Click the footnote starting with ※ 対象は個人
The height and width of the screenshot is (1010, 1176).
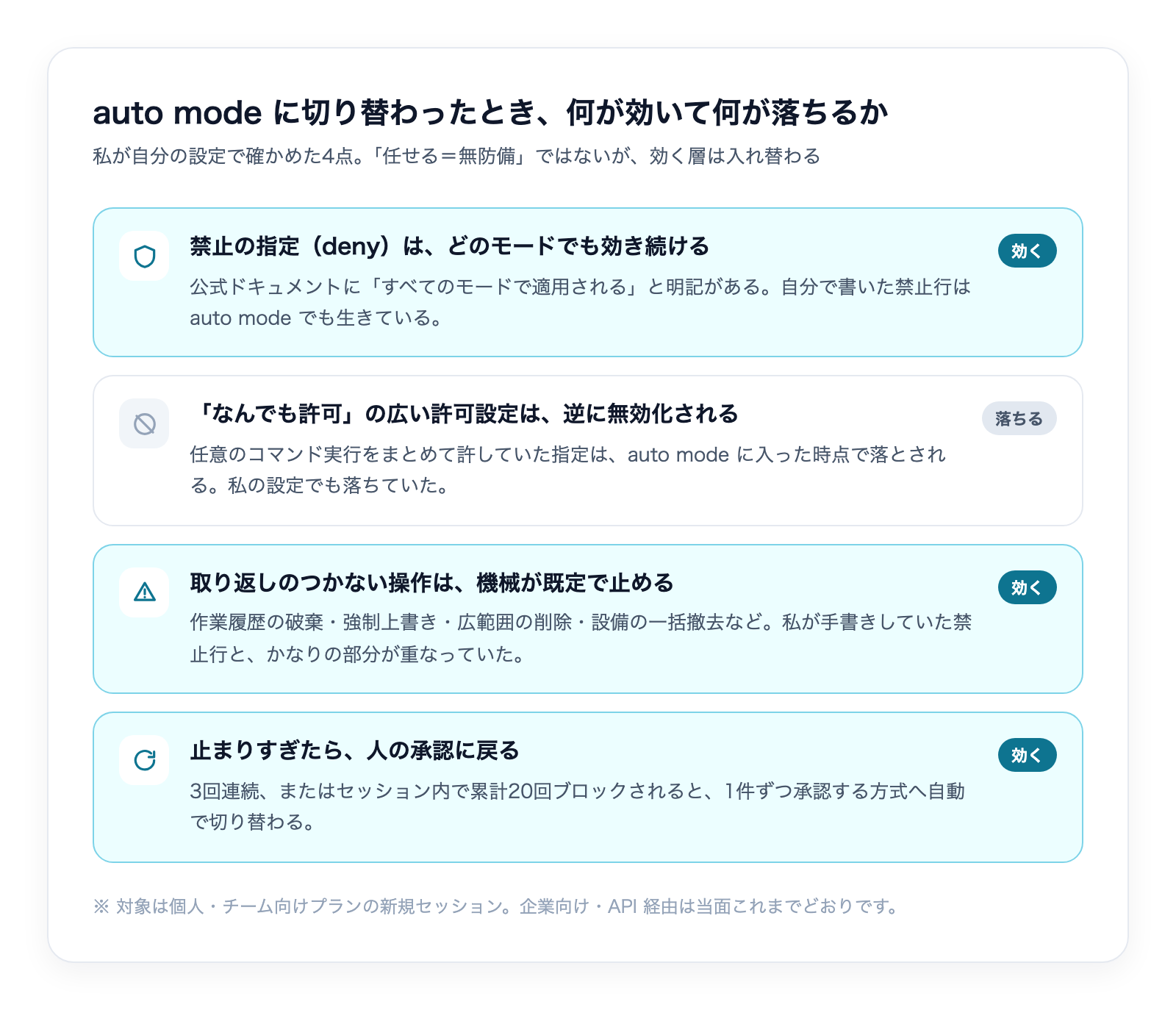coord(497,906)
